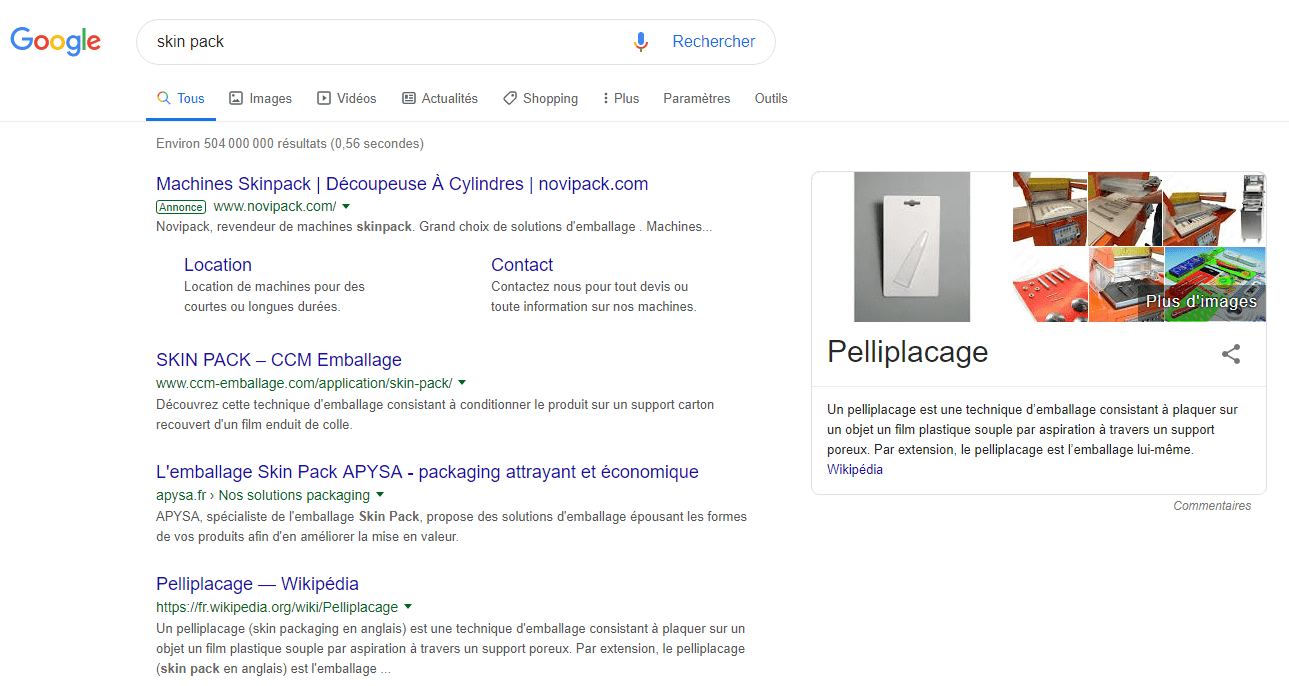Expand the Plus menu with three dots
The height and width of the screenshot is (686, 1289).
click(620, 99)
